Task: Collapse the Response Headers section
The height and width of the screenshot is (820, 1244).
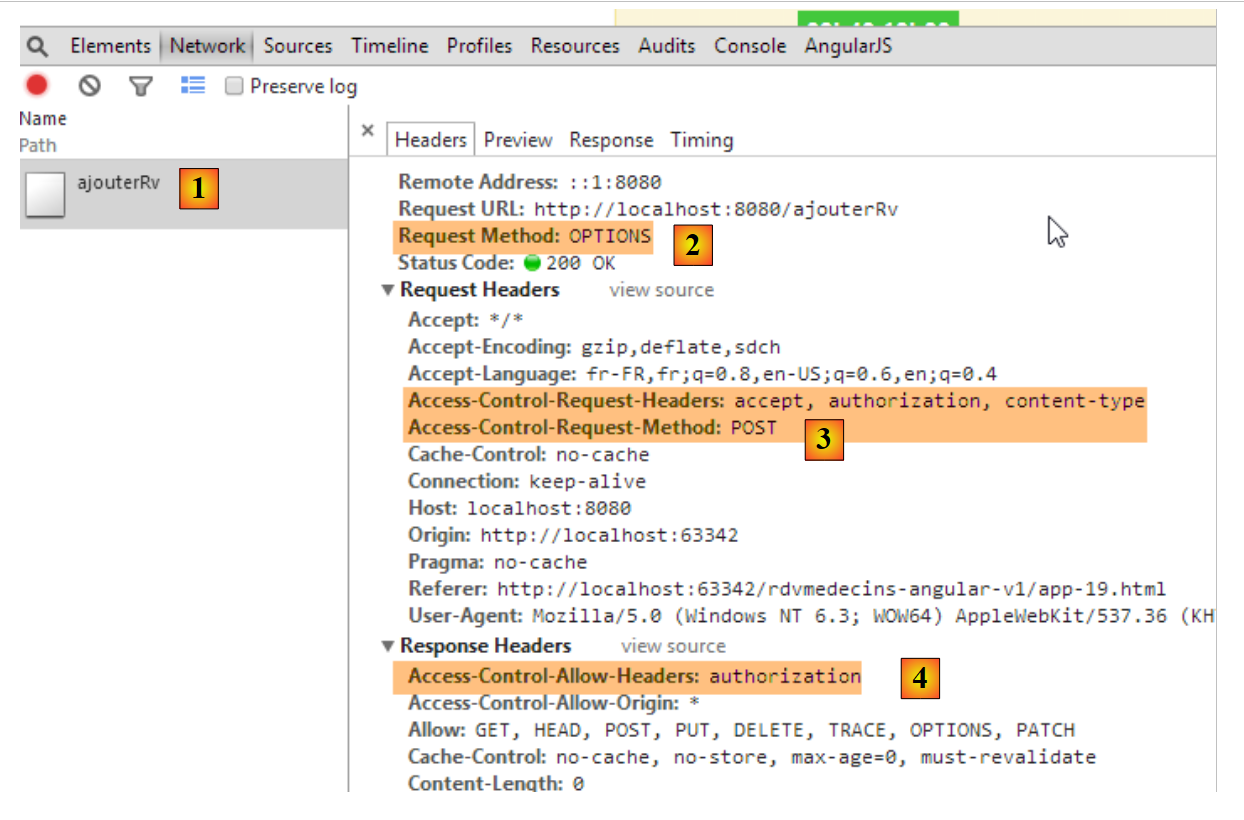Action: click(x=387, y=646)
